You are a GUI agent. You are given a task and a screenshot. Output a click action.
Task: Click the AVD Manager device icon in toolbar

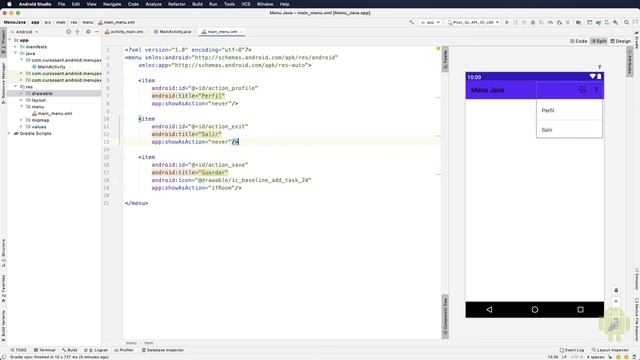[607, 22]
